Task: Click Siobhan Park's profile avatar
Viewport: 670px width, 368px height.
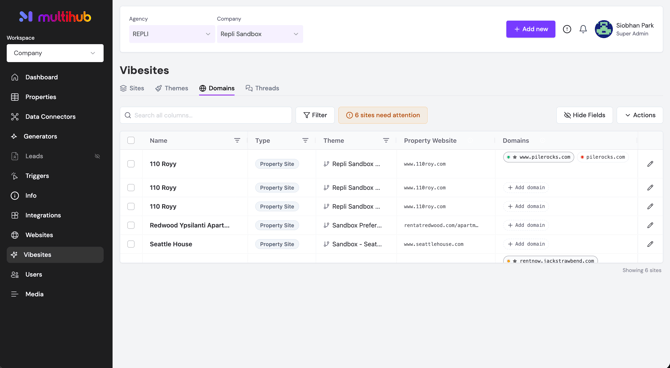Action: click(603, 29)
